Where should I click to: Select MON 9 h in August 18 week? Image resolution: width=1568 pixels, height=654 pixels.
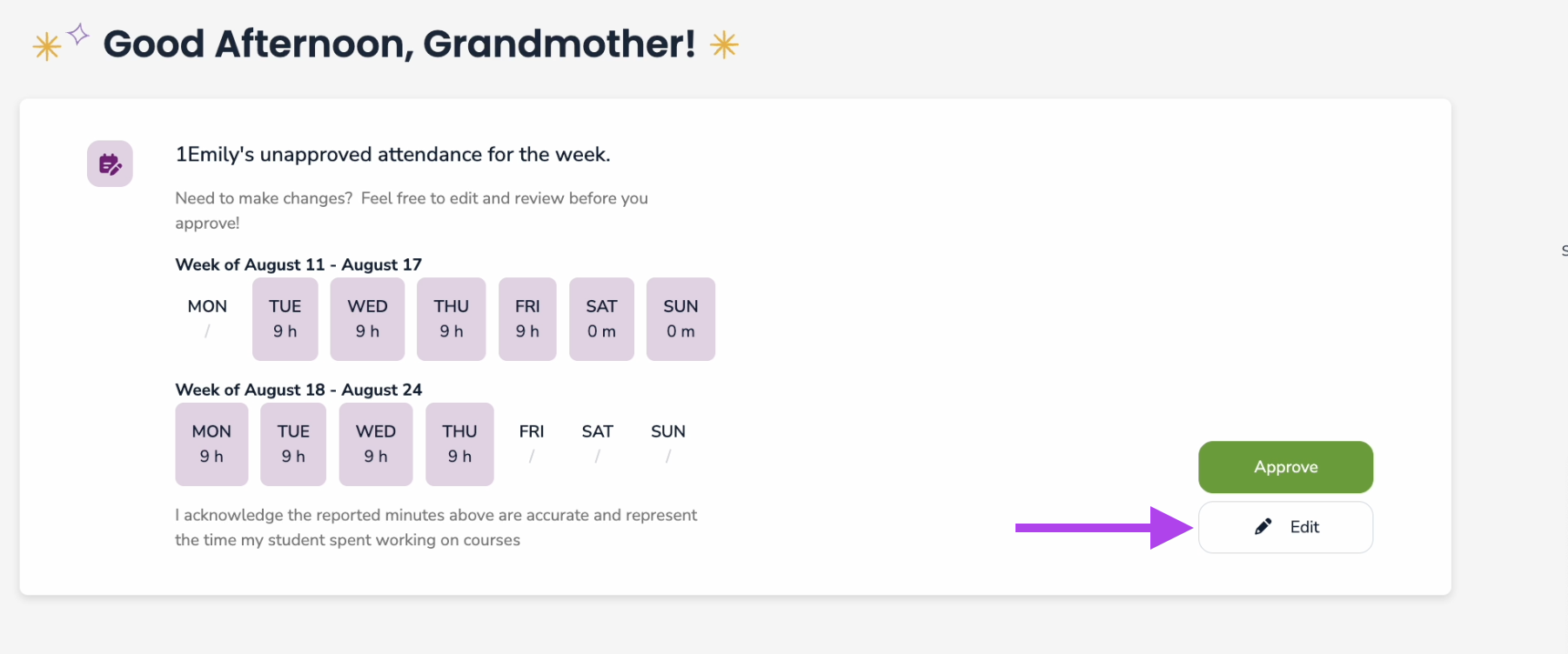tap(211, 444)
